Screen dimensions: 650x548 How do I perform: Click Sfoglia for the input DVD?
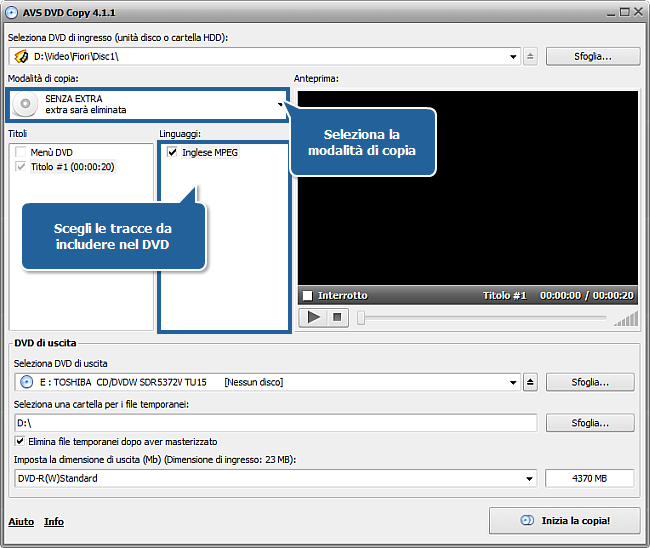click(x=593, y=56)
